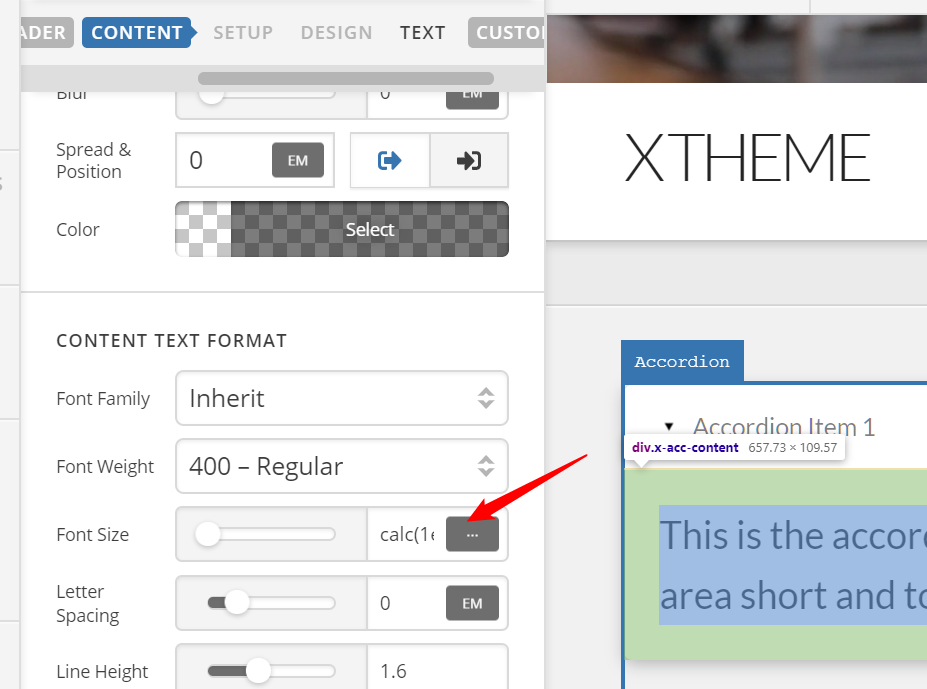Open the Font Weight dropdown
Image resolution: width=927 pixels, height=689 pixels.
342,466
